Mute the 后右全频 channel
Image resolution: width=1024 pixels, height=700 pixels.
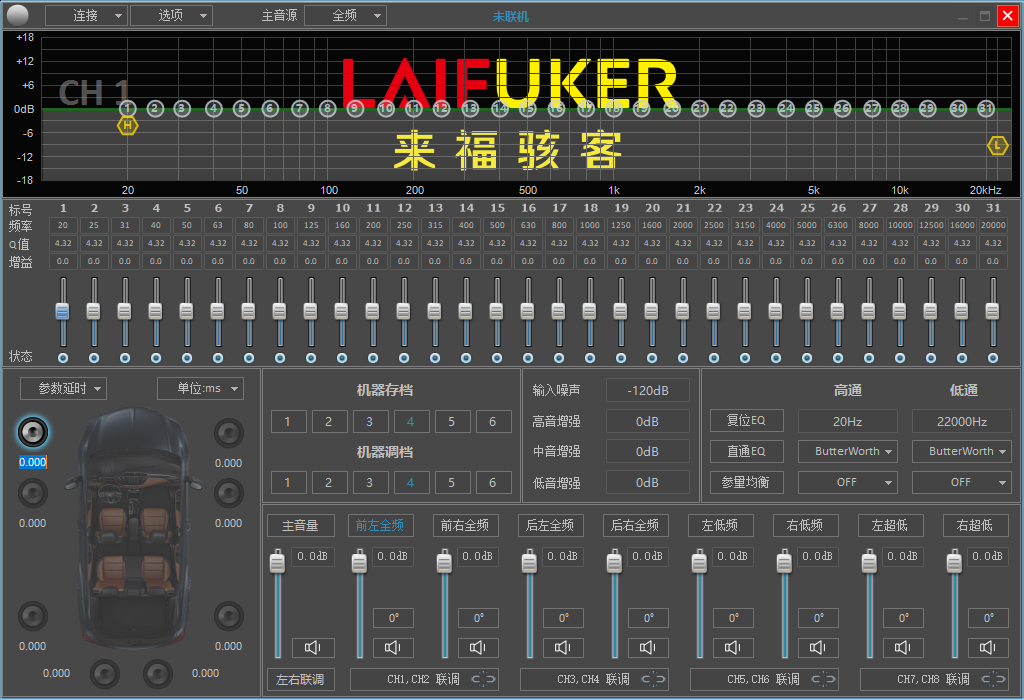pyautogui.click(x=648, y=647)
